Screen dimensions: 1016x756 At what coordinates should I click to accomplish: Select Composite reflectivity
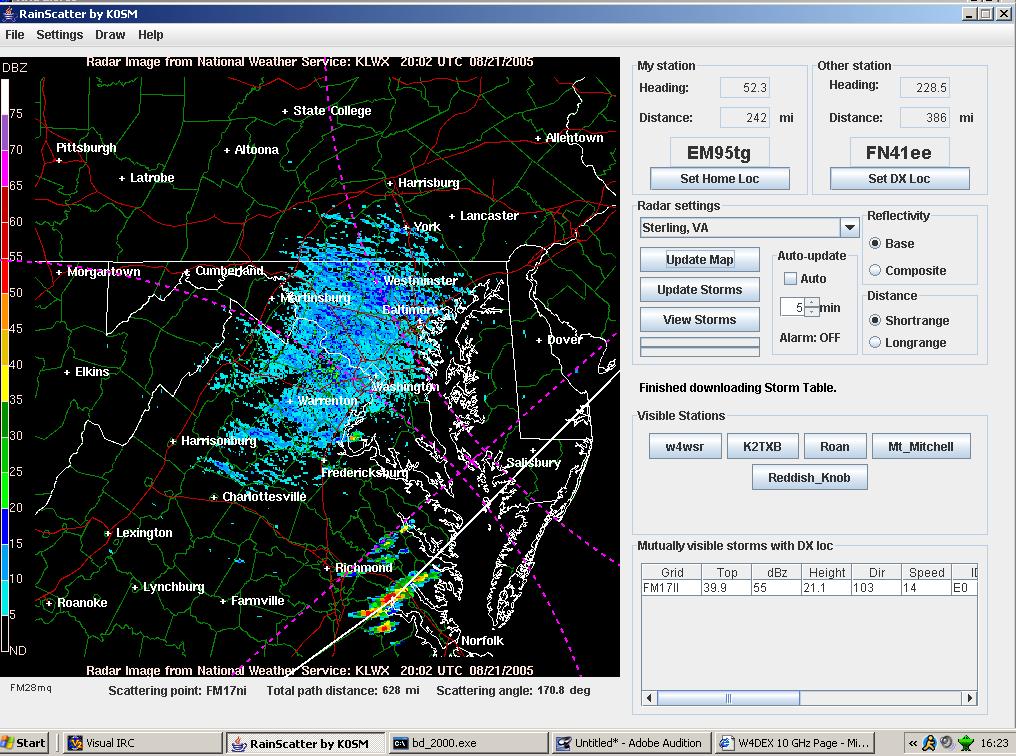pyautogui.click(x=876, y=270)
